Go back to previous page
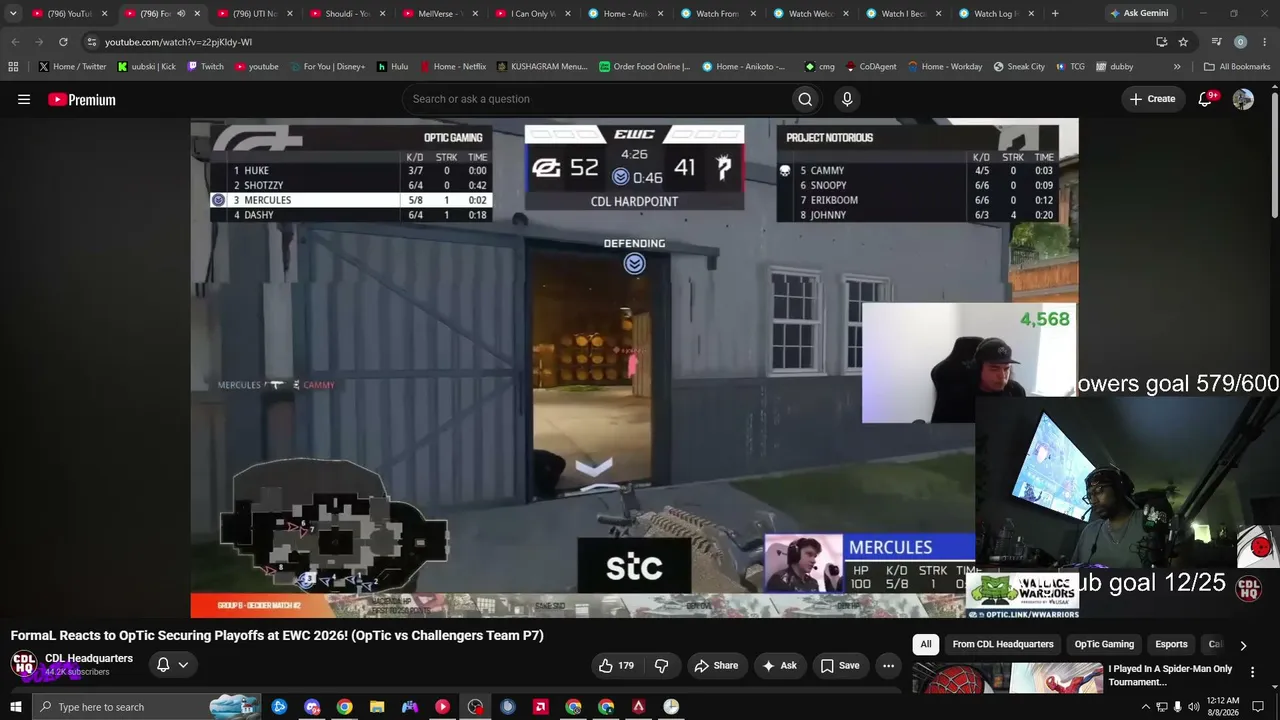Screen dimensions: 1280x720 click(15, 42)
